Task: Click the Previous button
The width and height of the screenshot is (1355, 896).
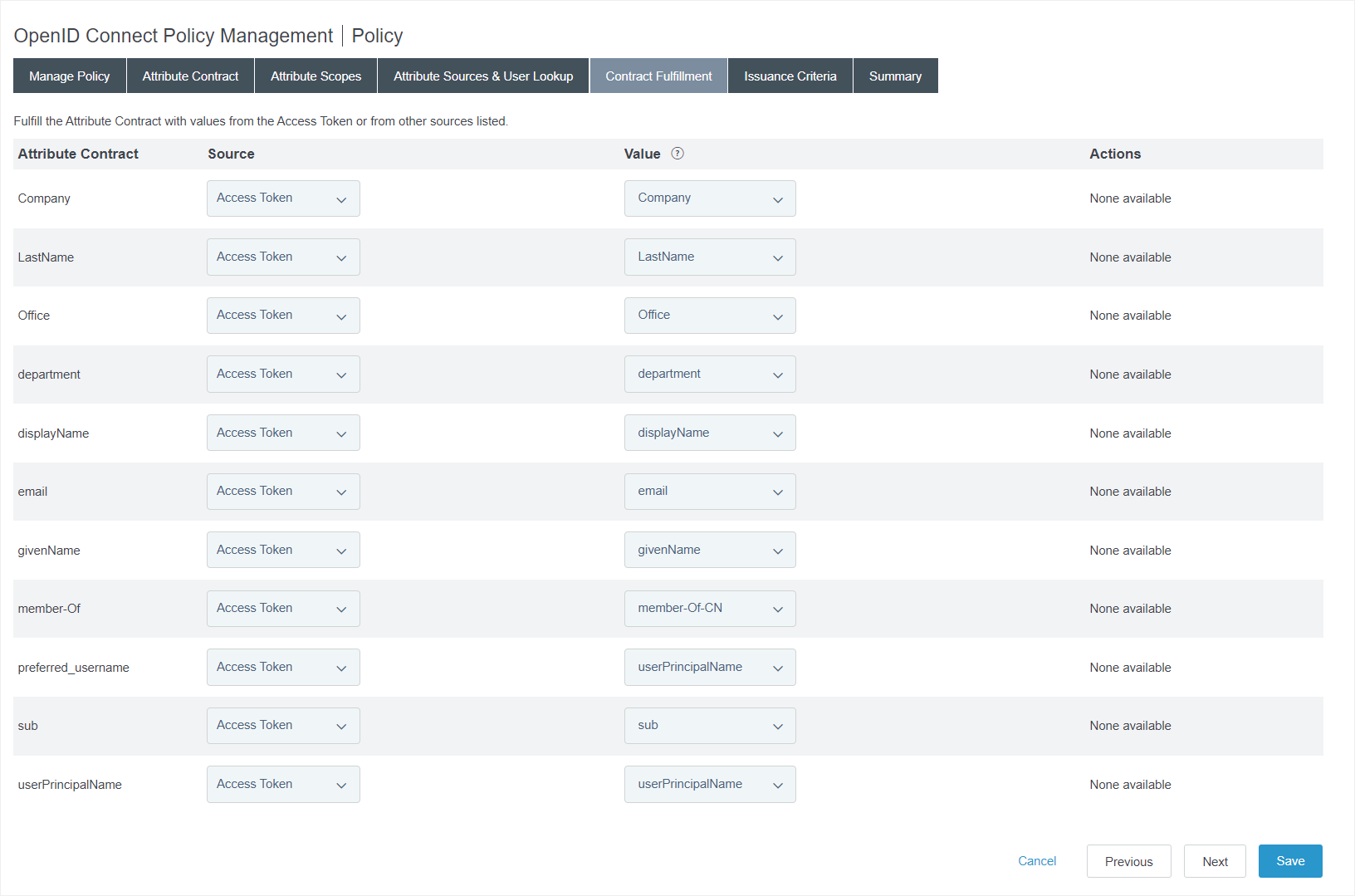Action: click(x=1128, y=861)
